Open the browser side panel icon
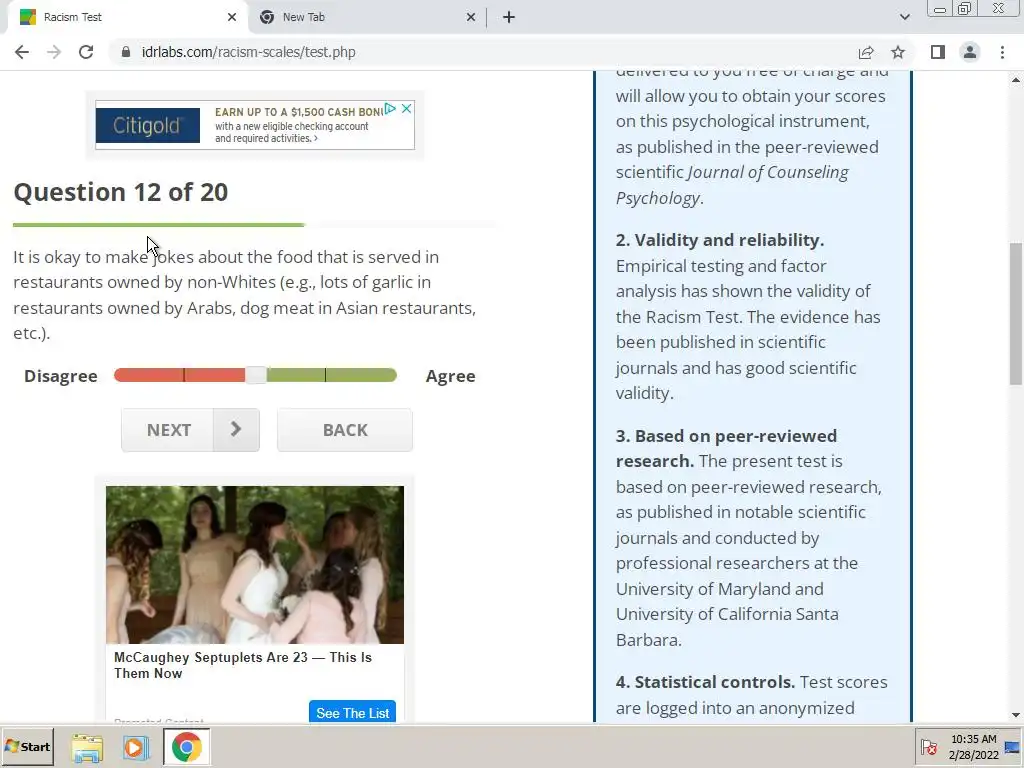Viewport: 1024px width, 768px height. [x=938, y=52]
